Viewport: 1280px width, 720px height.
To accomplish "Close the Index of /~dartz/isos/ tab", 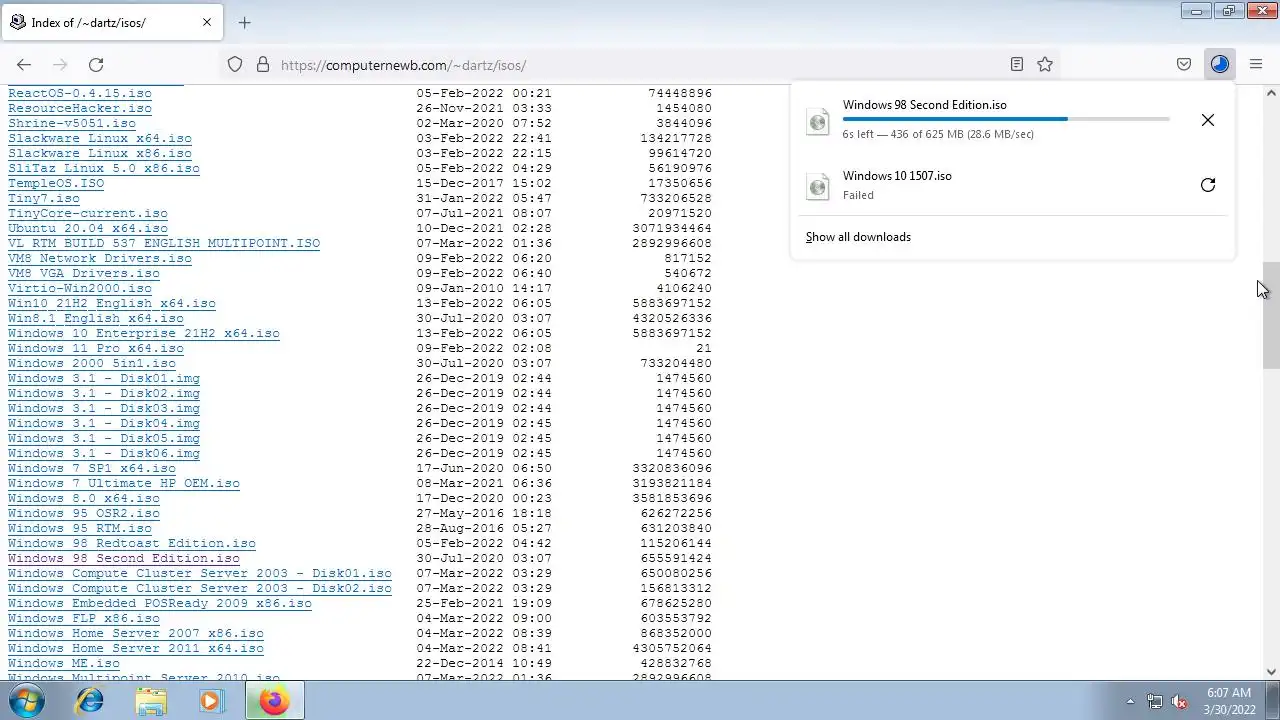I will click(x=207, y=22).
